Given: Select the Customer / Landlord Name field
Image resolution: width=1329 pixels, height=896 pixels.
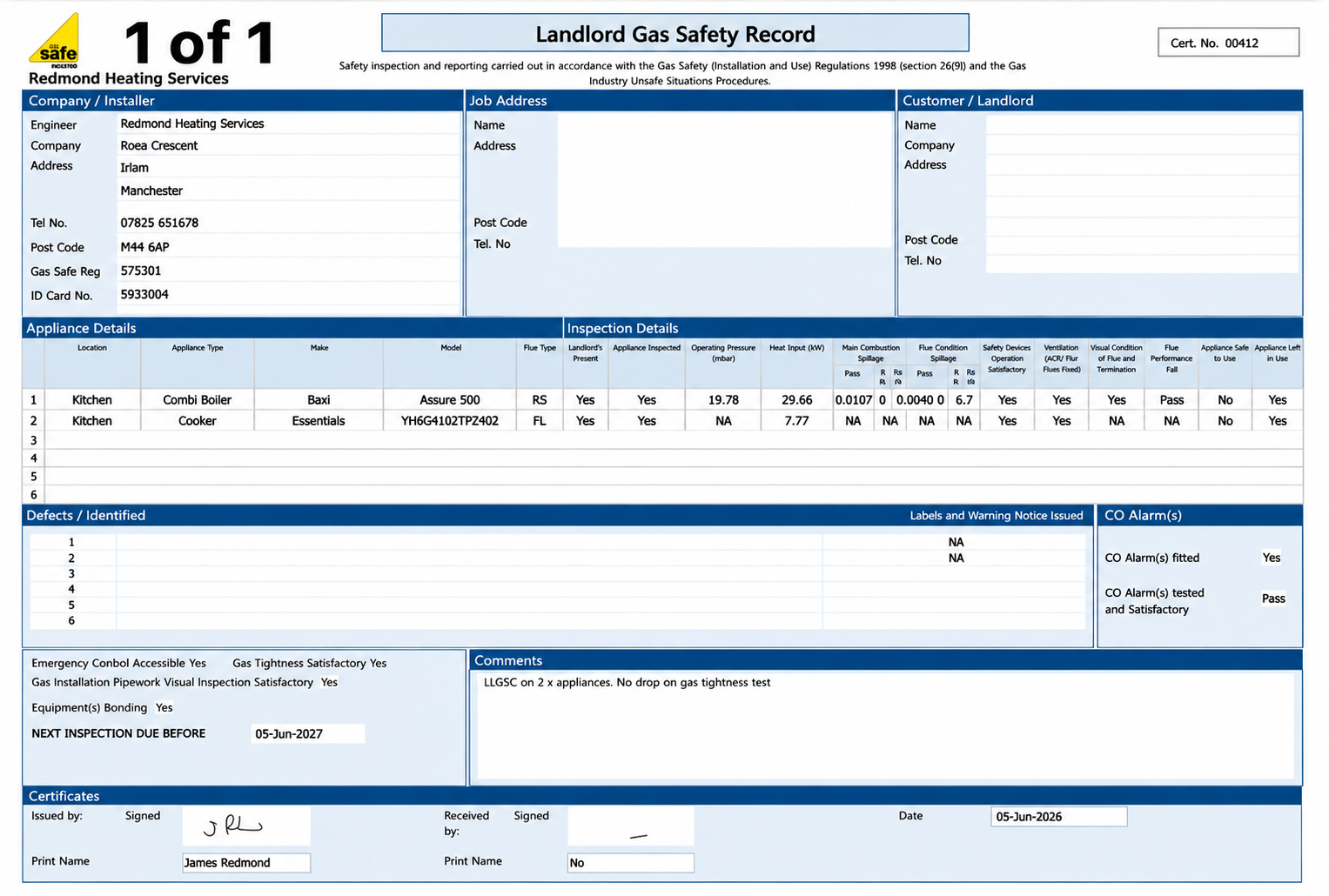Looking at the screenshot, I should point(1142,124).
